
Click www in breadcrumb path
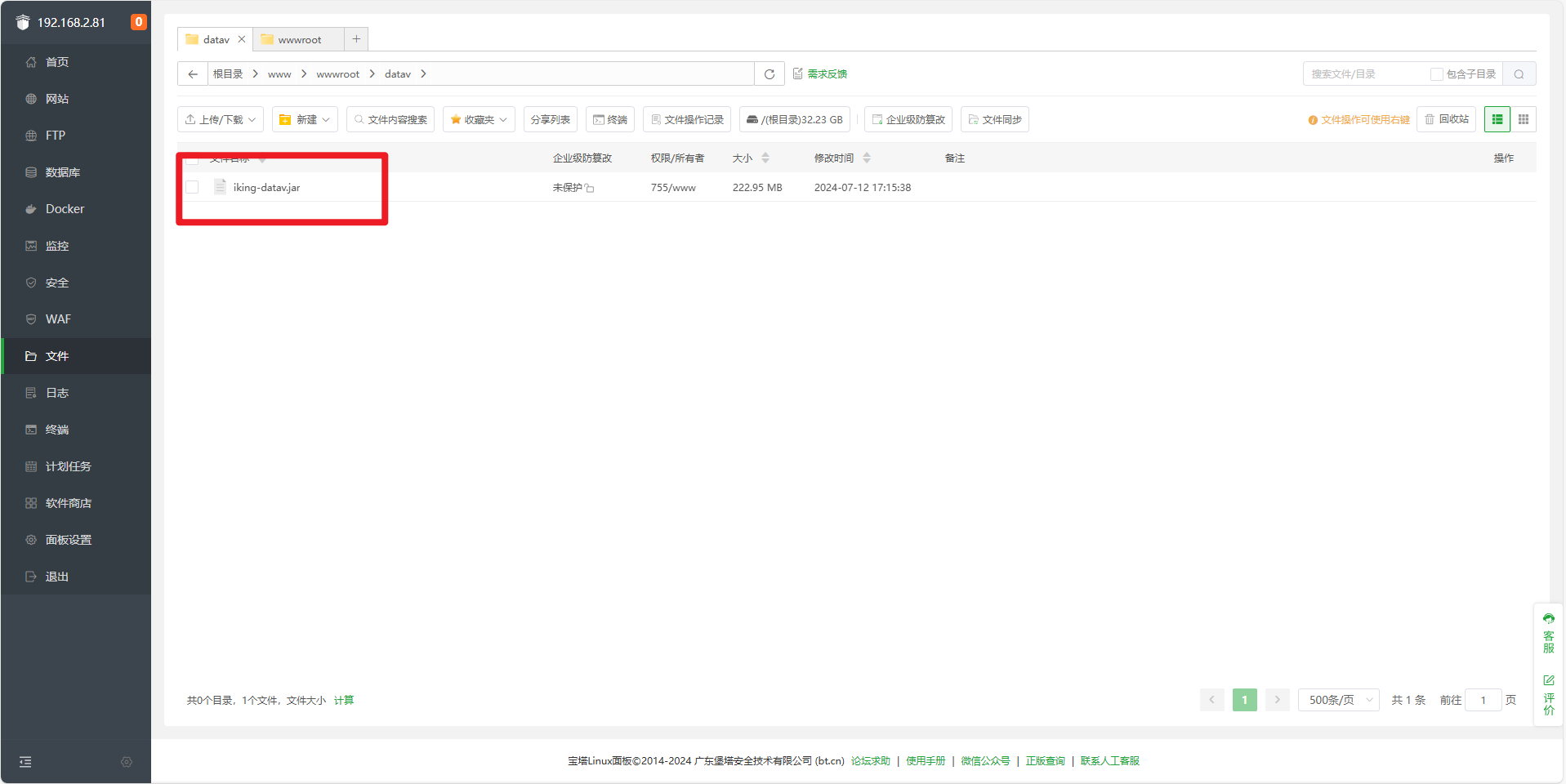(x=279, y=73)
